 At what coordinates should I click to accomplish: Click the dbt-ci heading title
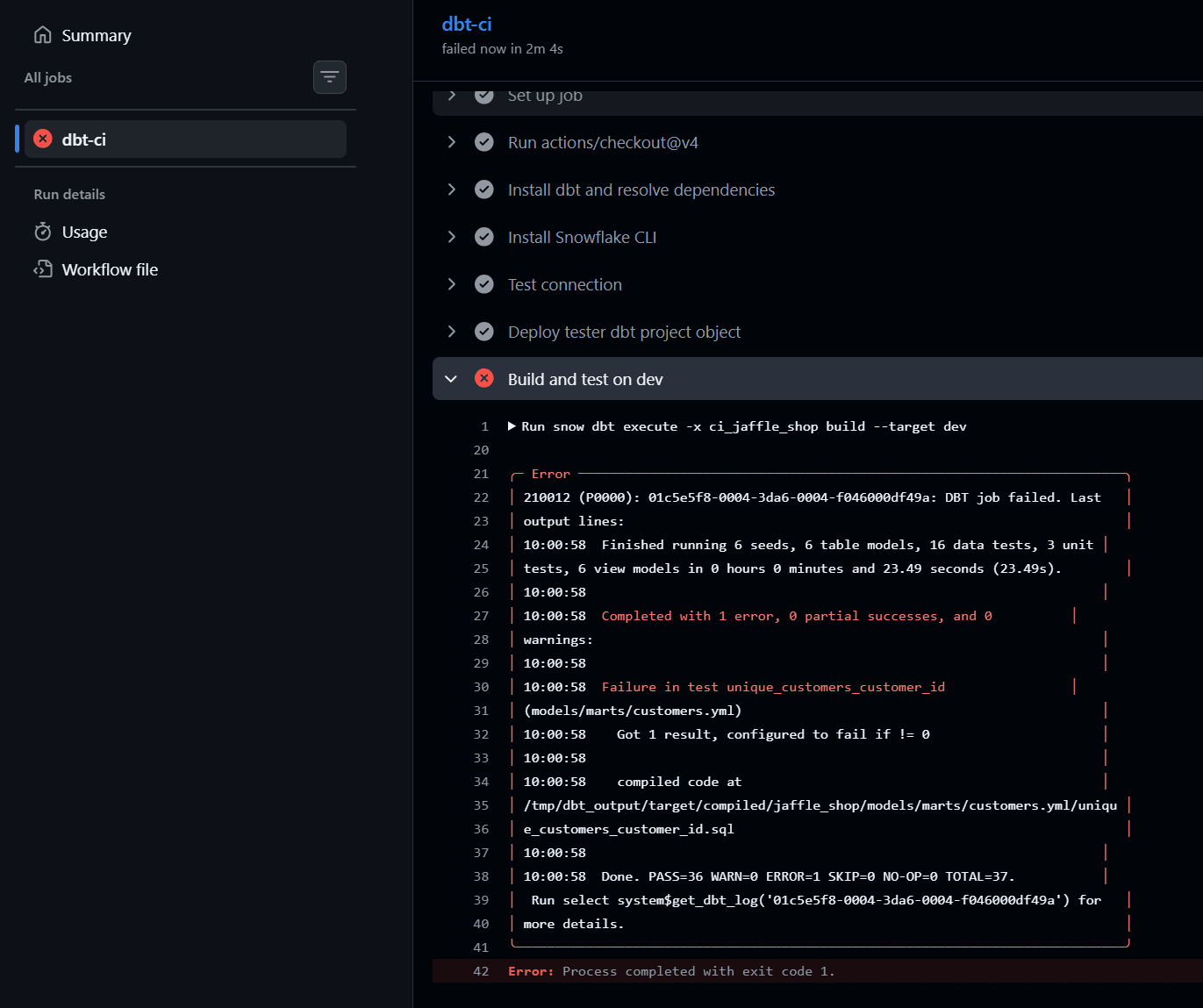pyautogui.click(x=467, y=25)
